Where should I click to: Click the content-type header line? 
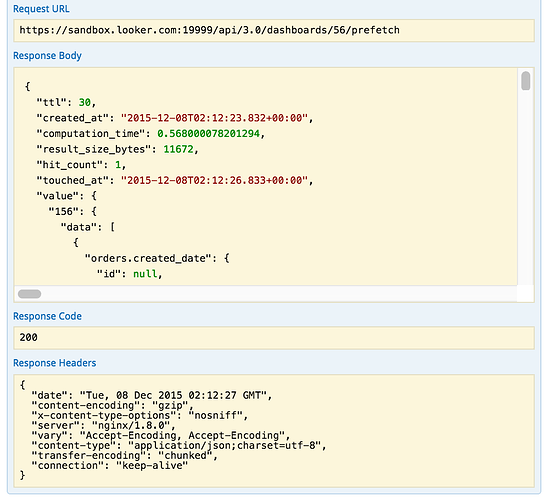[x=179, y=445]
